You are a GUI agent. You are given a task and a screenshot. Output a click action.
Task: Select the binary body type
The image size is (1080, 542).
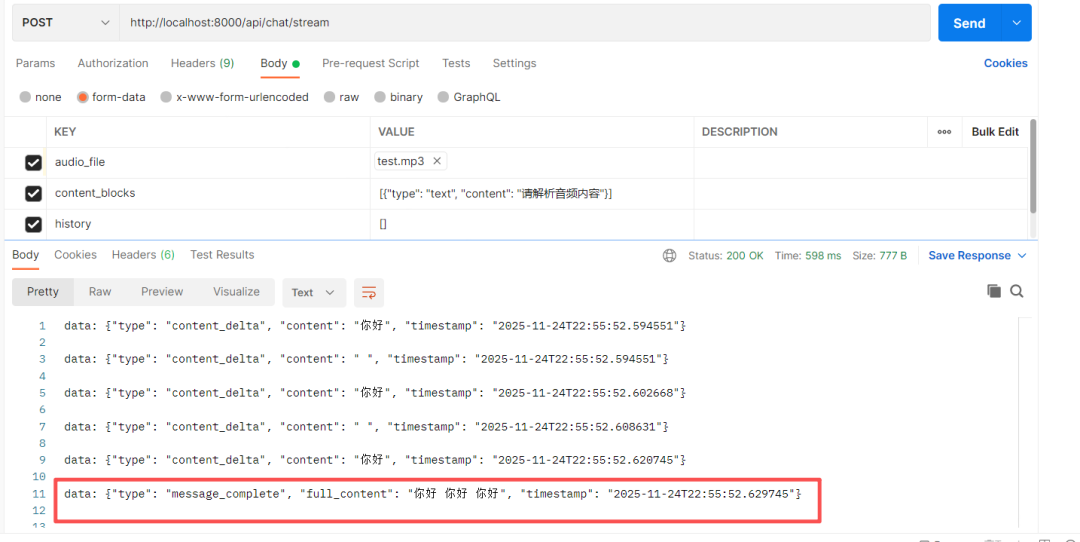pos(380,97)
